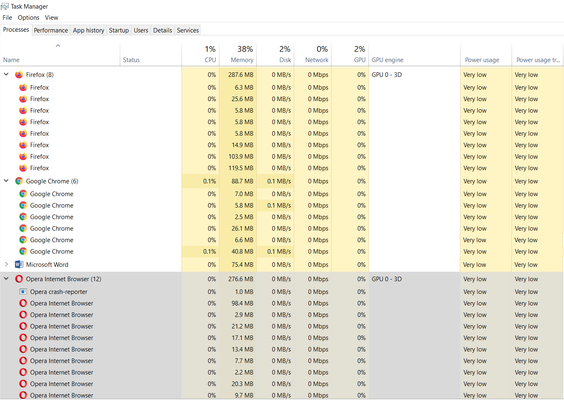Sort by the Status column header
Image resolution: width=564 pixels, height=400 pixels.
click(x=151, y=55)
